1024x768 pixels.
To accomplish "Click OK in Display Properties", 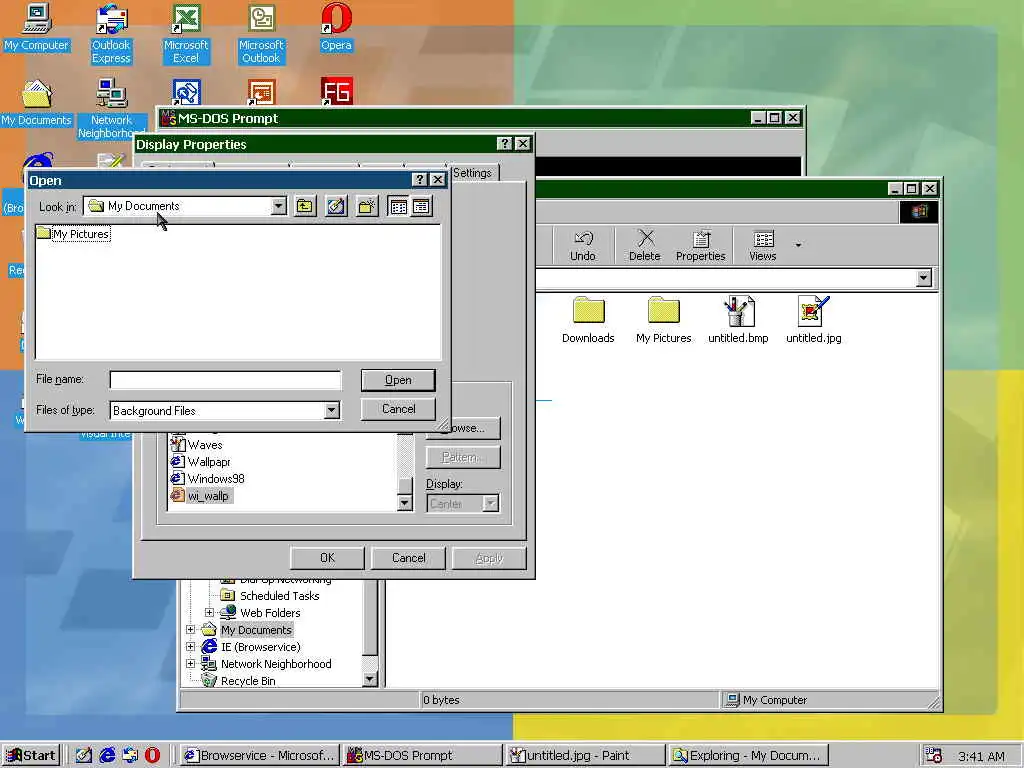I will click(x=327, y=558).
